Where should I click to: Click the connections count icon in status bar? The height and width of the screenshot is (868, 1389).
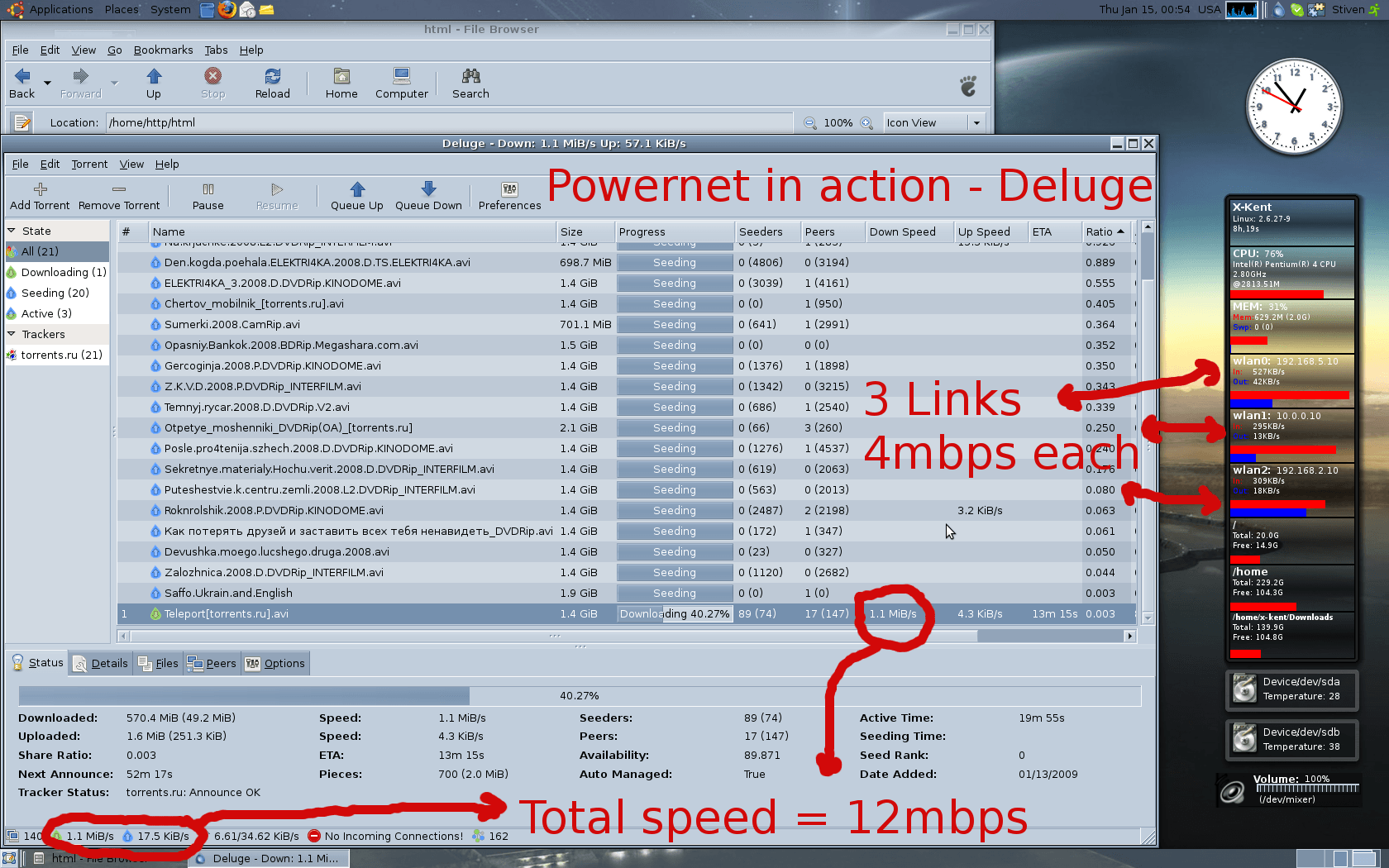(x=12, y=836)
